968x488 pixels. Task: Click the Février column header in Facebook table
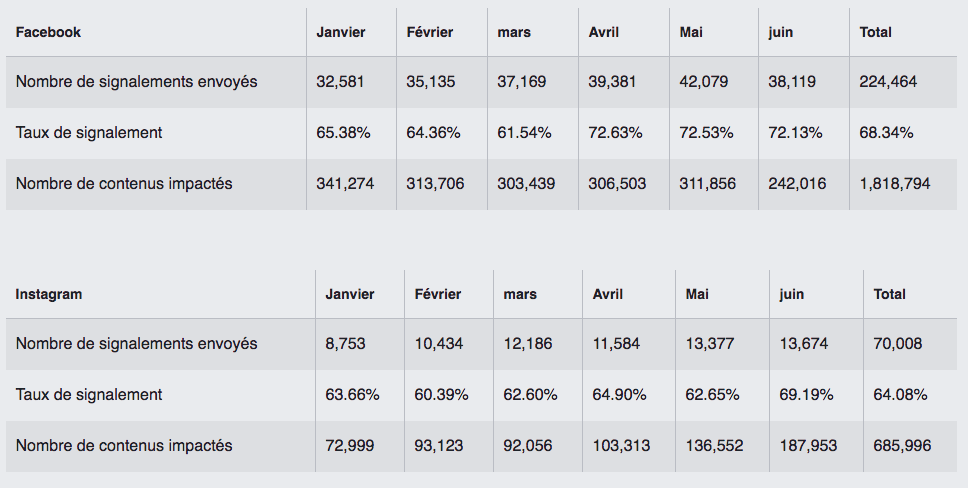[x=430, y=32]
